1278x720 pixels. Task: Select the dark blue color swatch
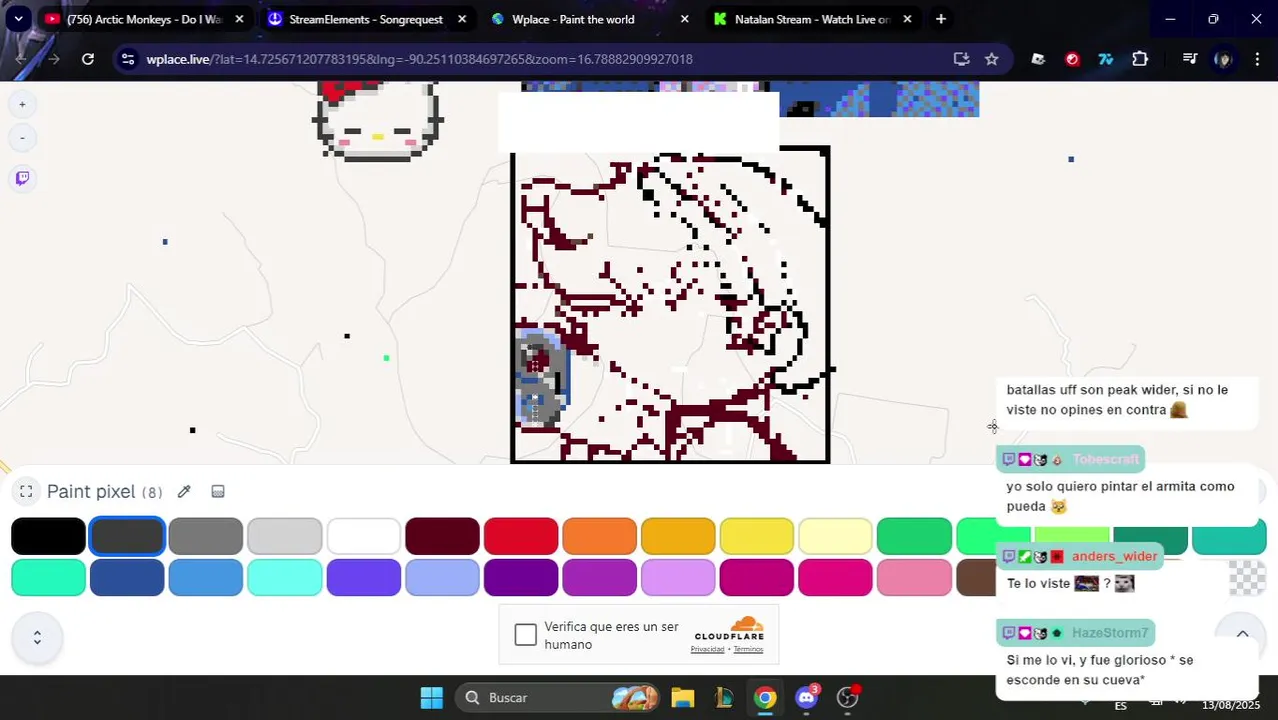[127, 578]
